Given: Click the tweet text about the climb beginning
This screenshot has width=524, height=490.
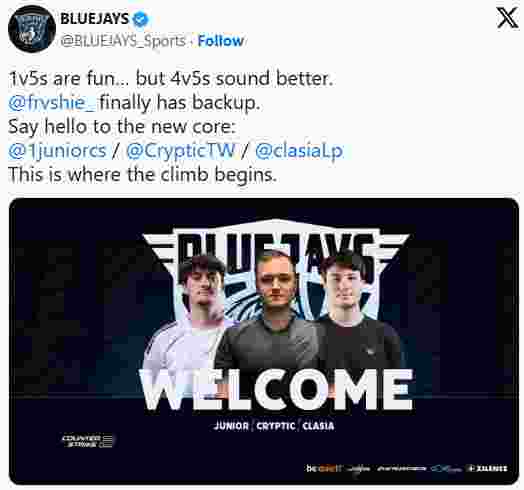Looking at the screenshot, I should [143, 175].
